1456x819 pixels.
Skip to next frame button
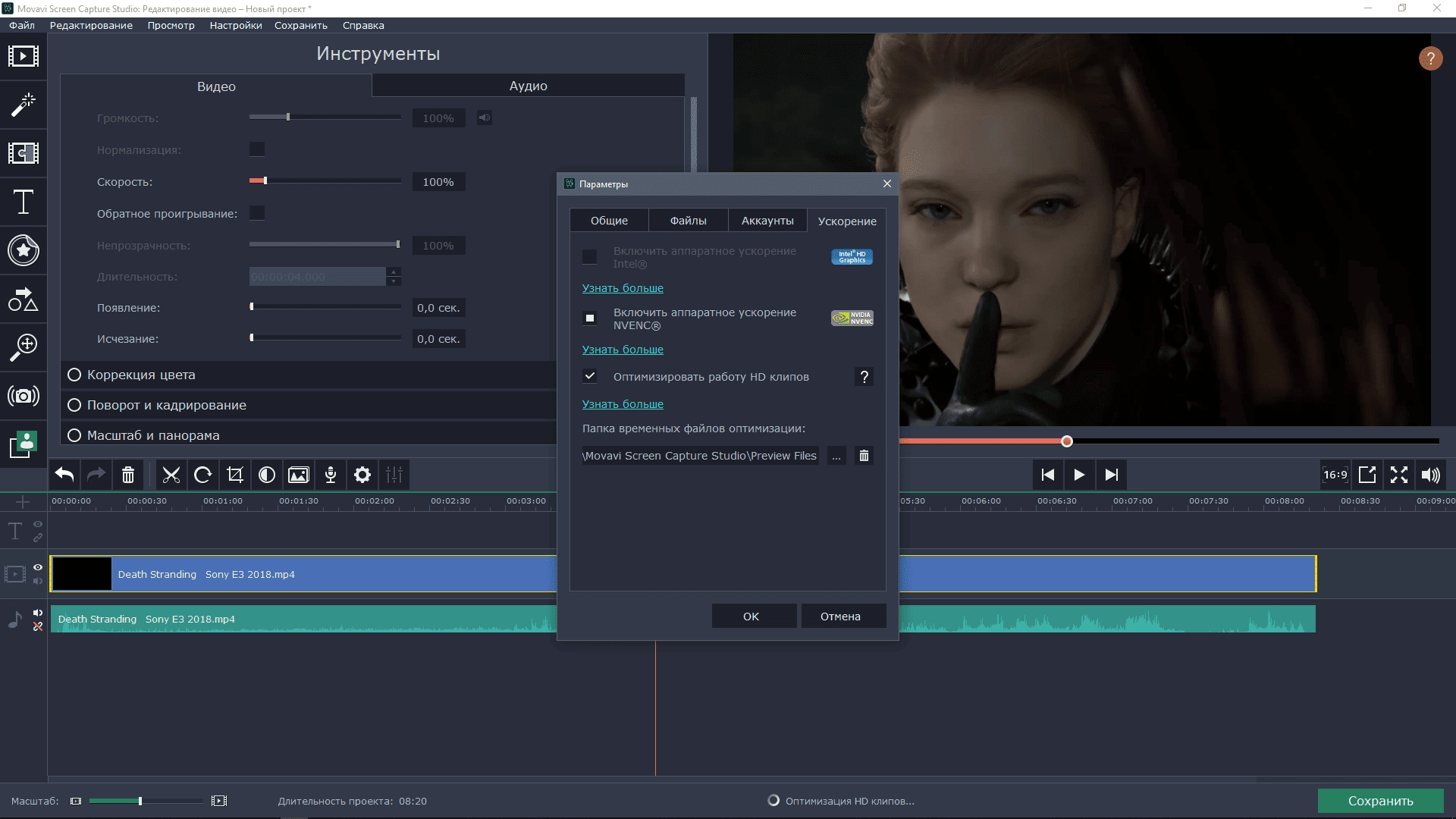tap(1111, 475)
